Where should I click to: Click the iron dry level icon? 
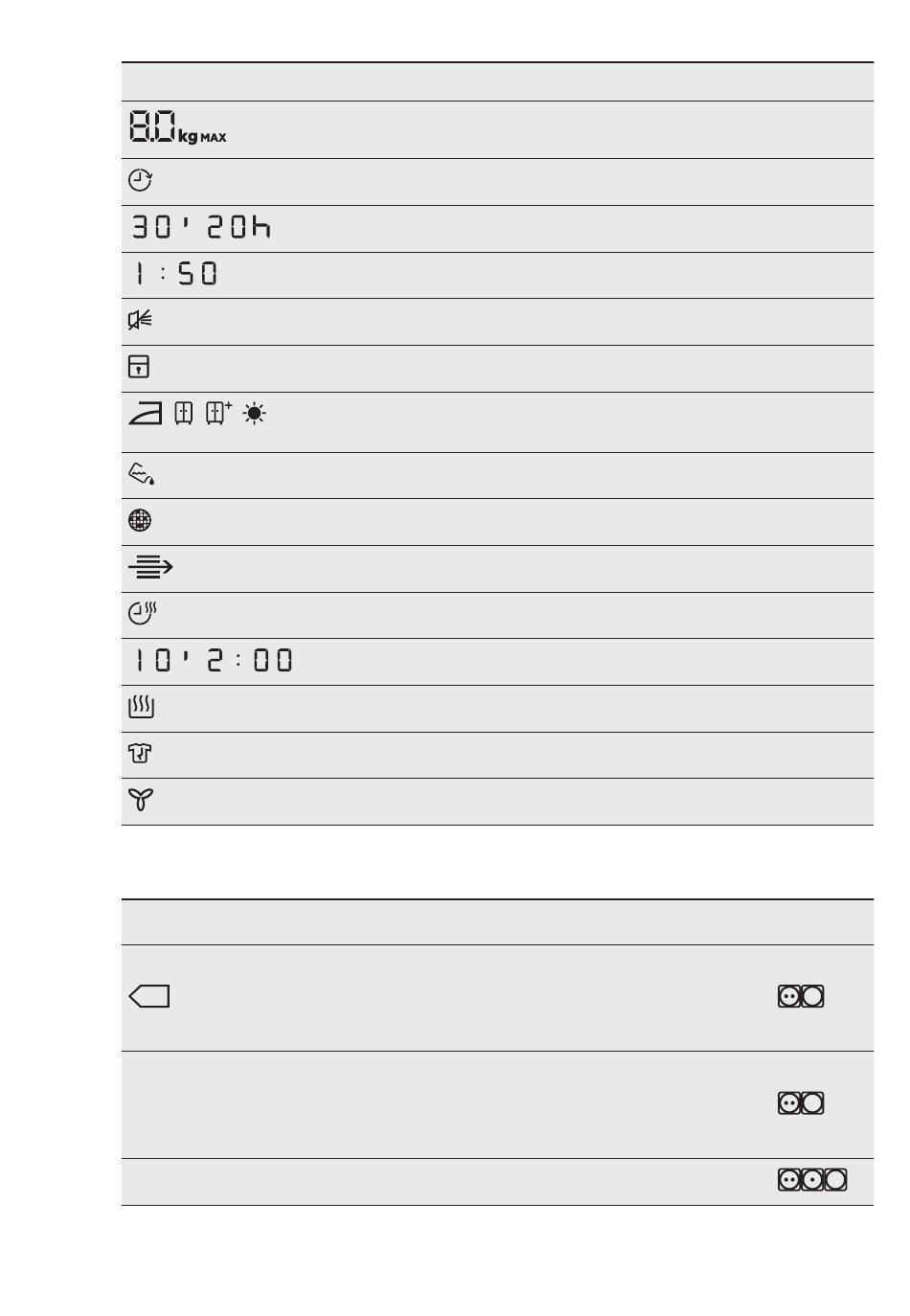click(147, 414)
